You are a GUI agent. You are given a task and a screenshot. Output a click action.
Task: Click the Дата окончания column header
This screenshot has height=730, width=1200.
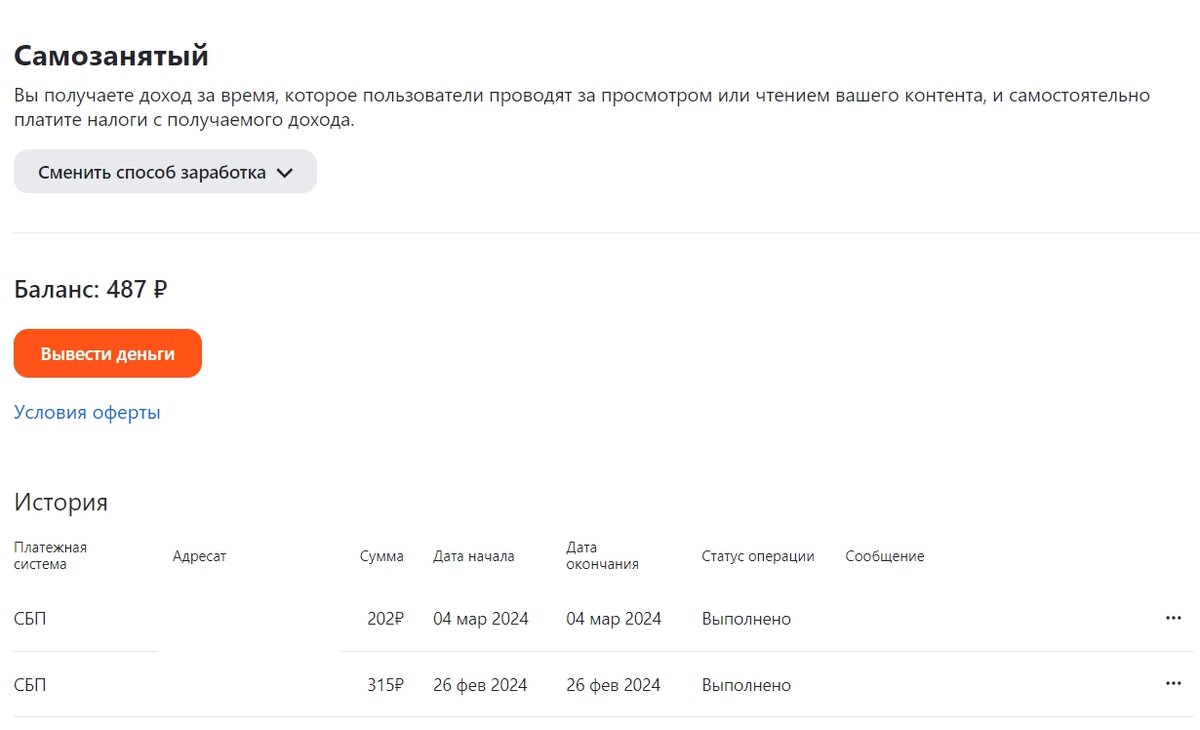pyautogui.click(x=602, y=556)
